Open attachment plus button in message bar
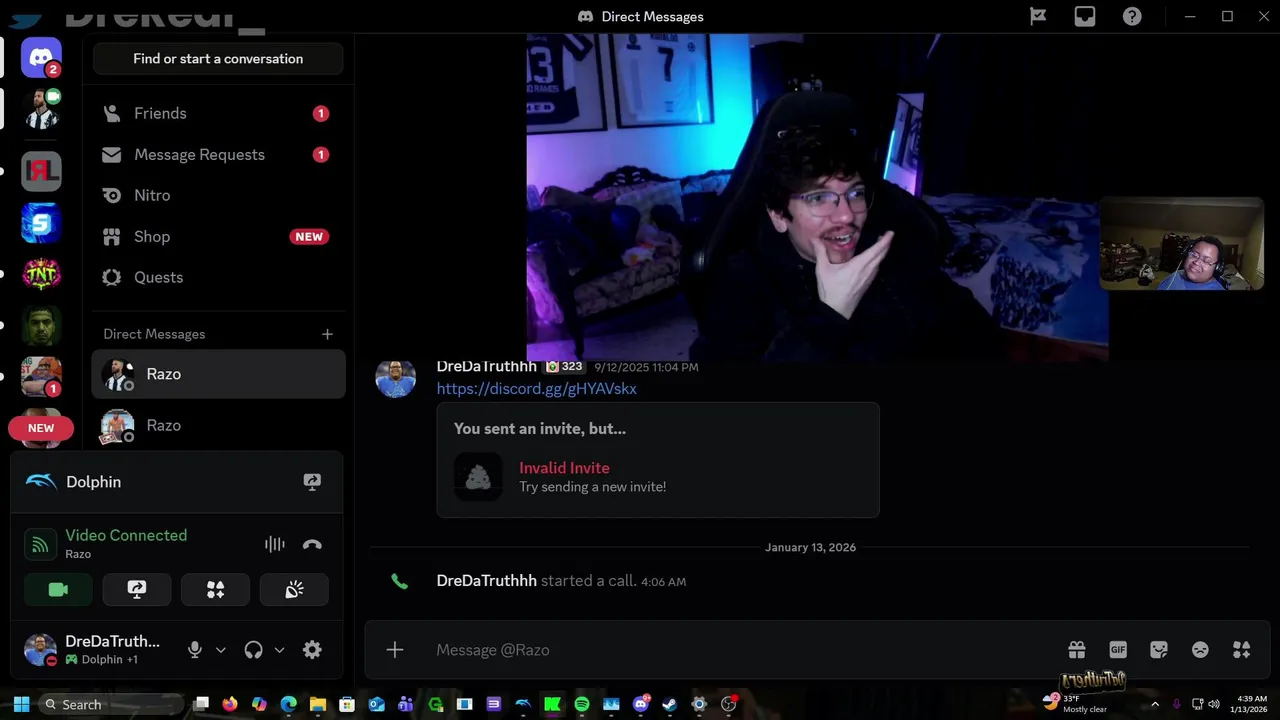This screenshot has height=720, width=1280. click(x=395, y=650)
